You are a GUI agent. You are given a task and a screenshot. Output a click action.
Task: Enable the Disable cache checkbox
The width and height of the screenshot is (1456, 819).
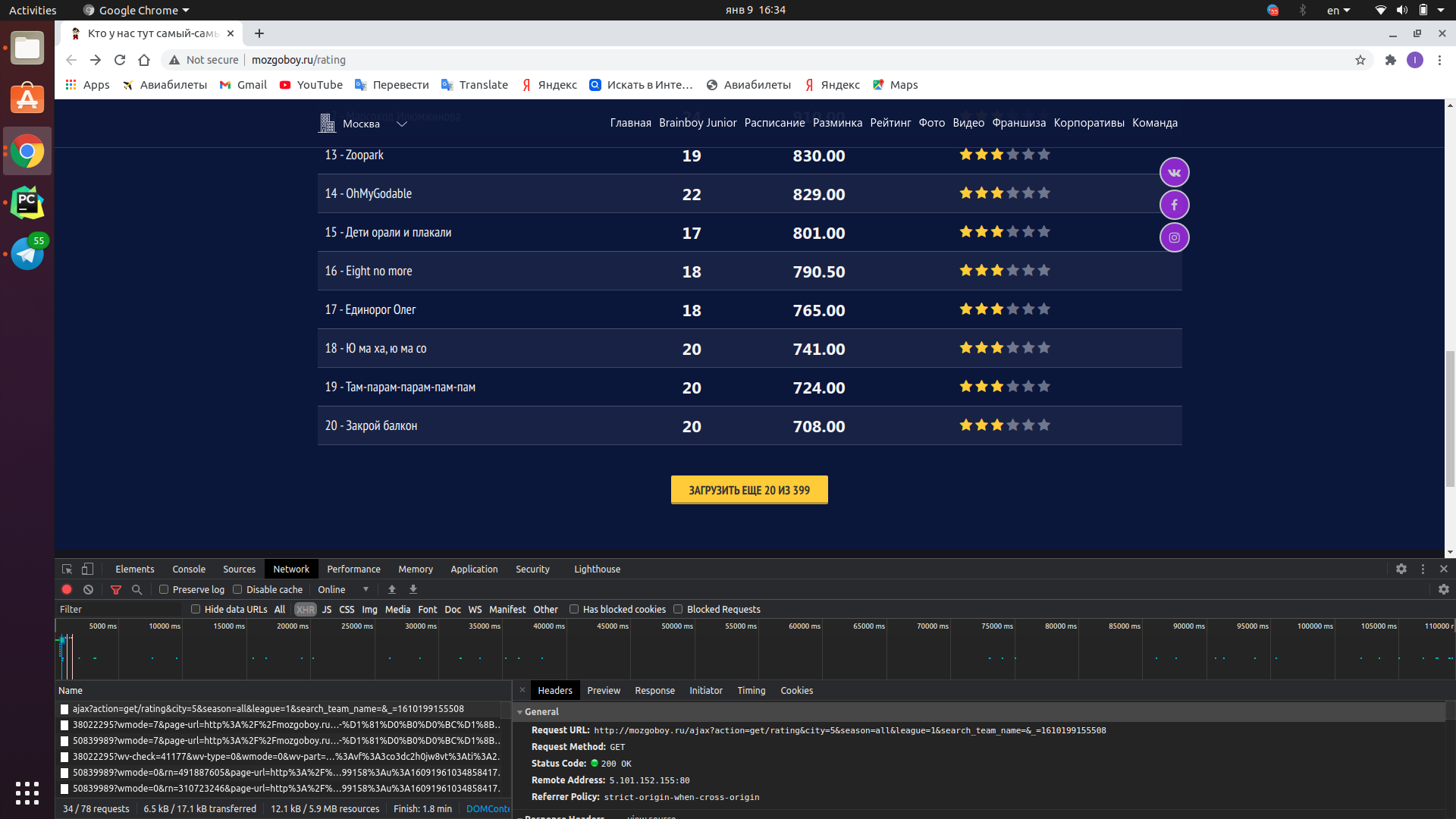[x=237, y=589]
